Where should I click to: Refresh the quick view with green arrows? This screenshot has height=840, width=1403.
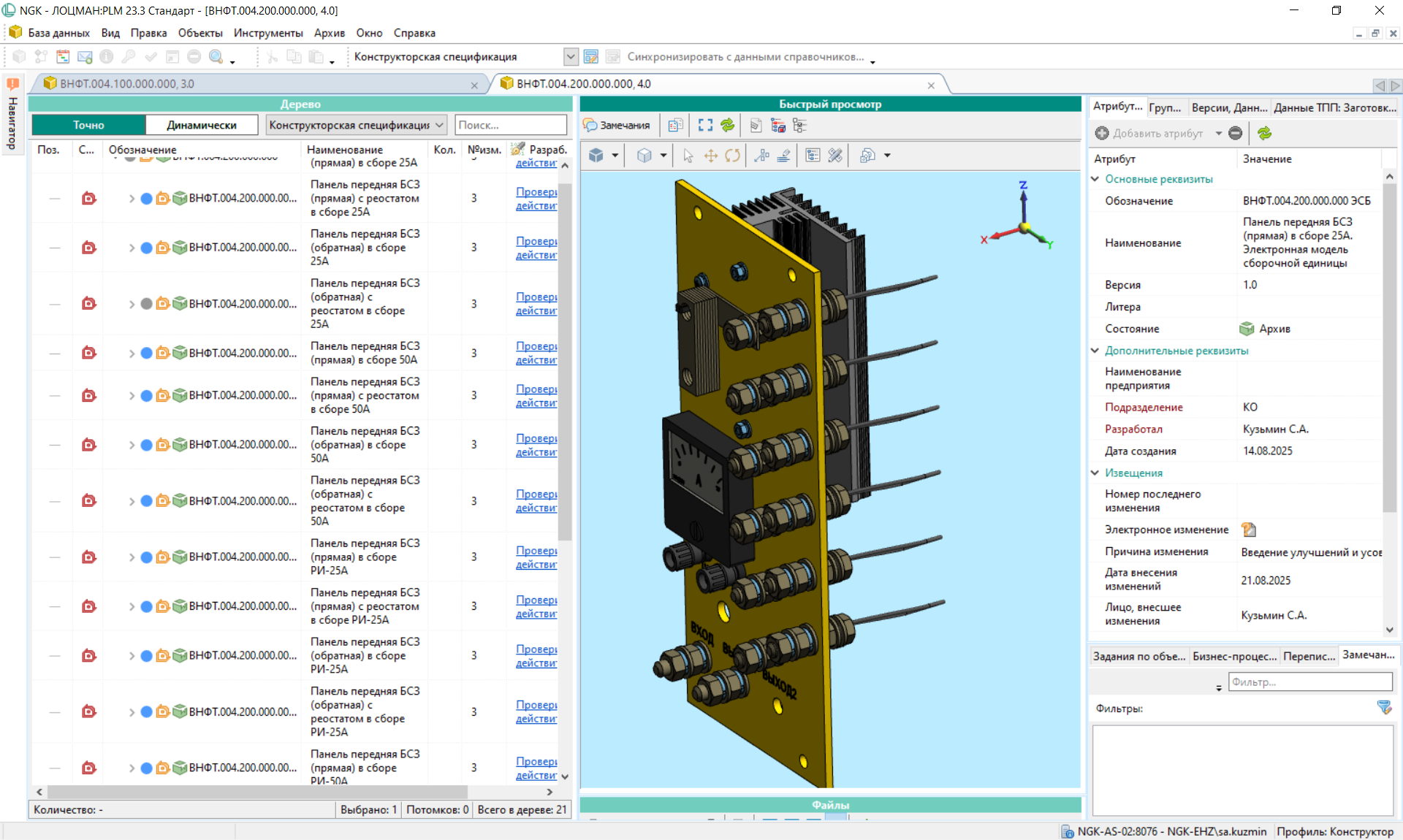tap(727, 126)
